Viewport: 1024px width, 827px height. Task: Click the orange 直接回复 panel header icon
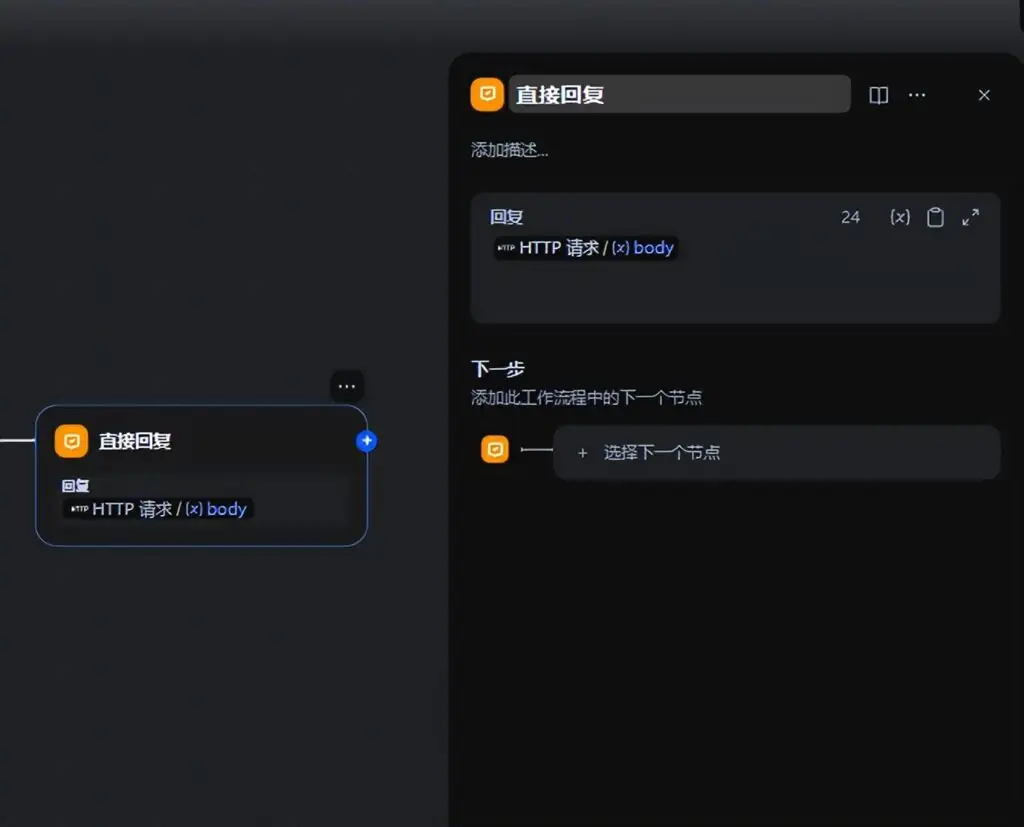click(487, 94)
